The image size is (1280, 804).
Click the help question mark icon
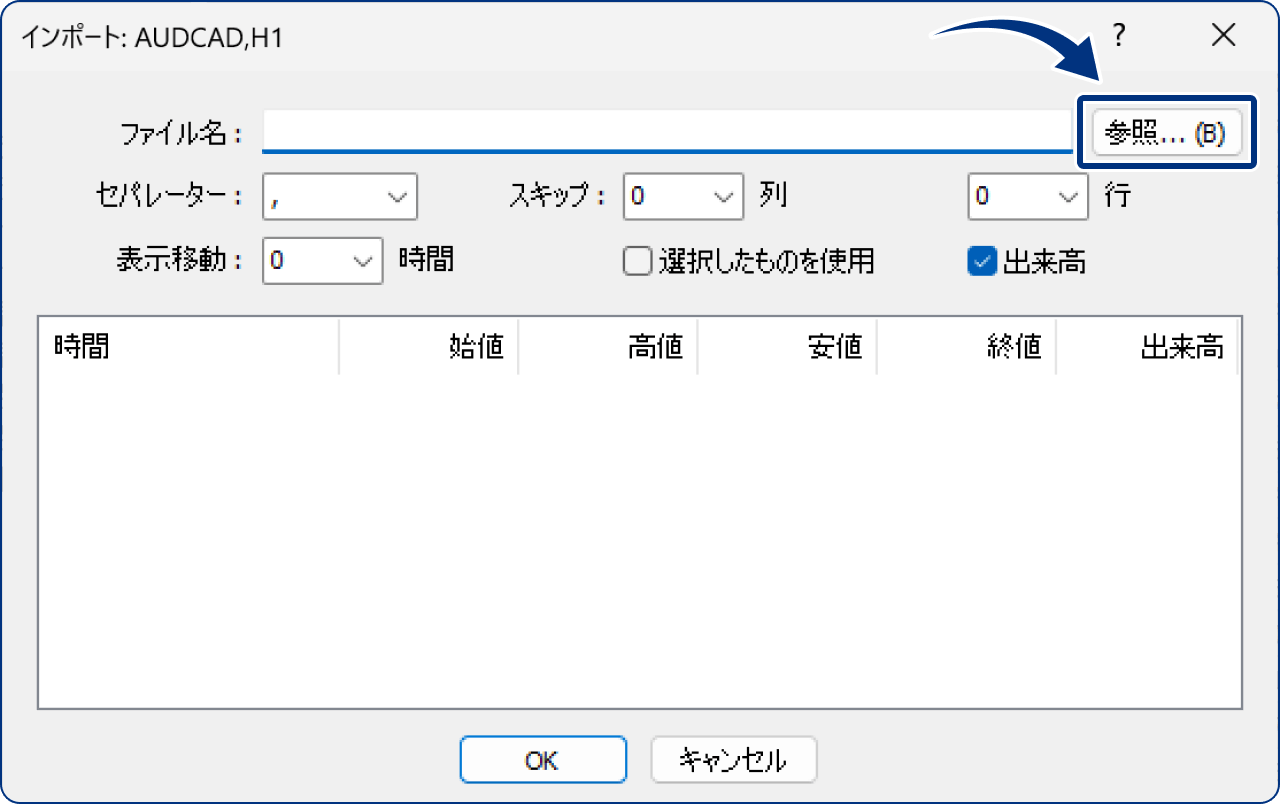point(1117,35)
